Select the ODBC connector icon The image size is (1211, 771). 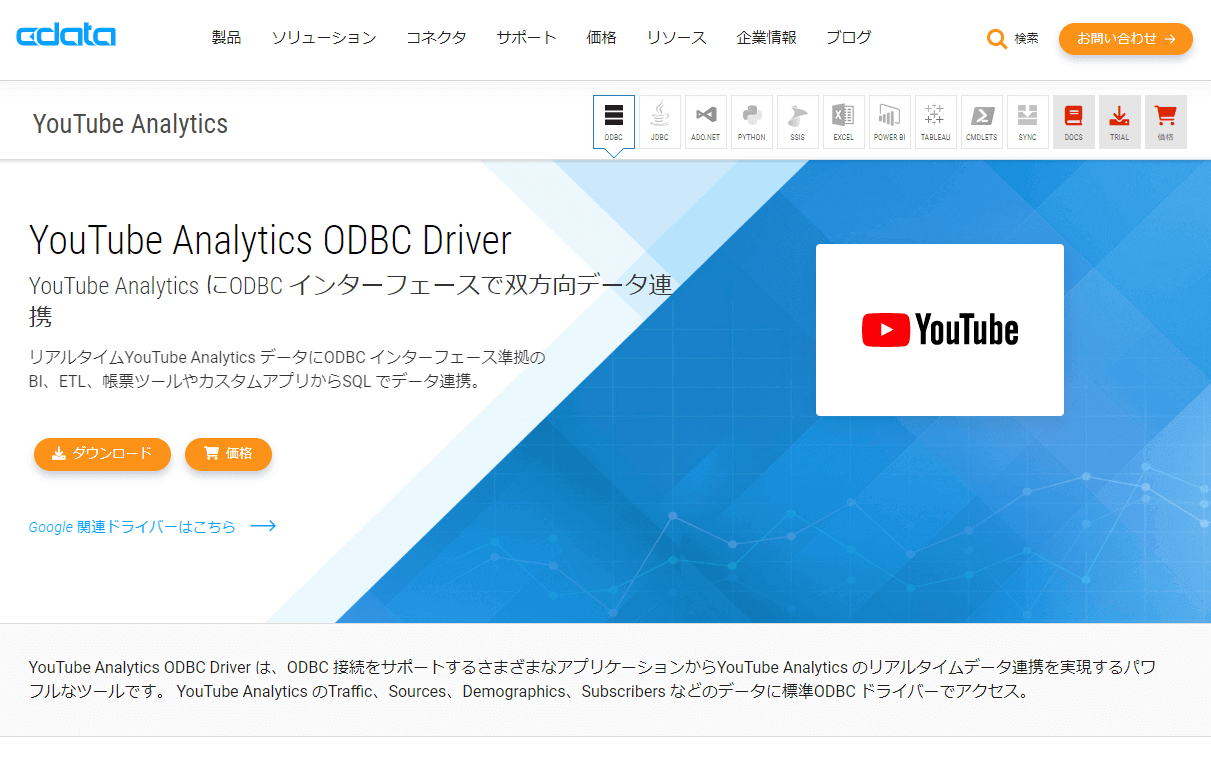[613, 120]
